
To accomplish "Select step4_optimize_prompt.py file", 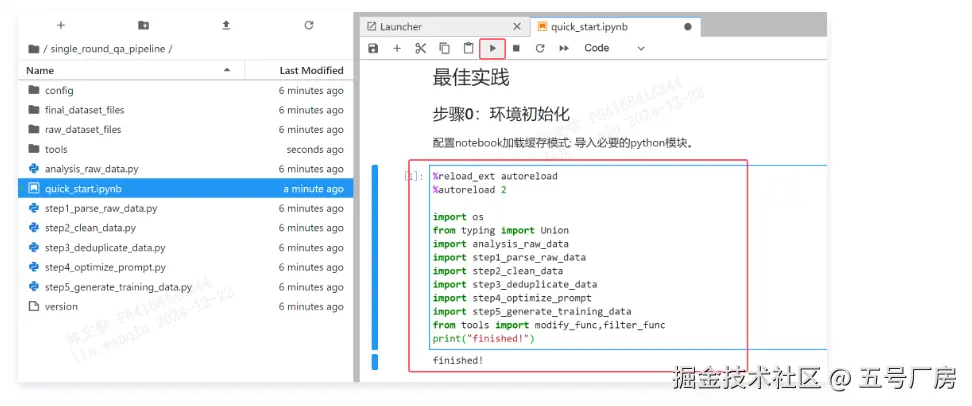I will tap(186, 267).
